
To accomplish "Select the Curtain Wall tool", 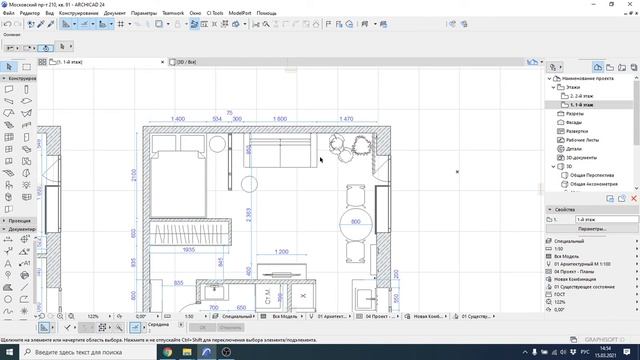I will tap(9, 137).
